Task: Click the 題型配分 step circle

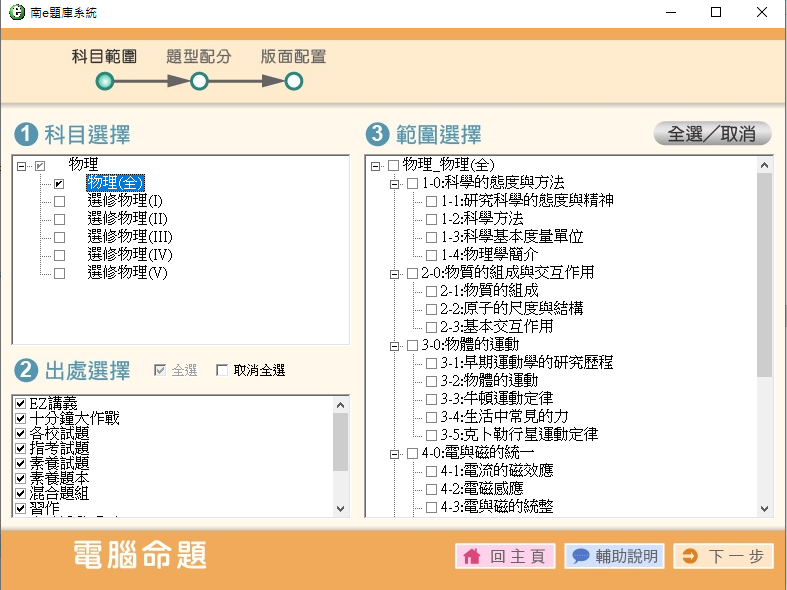Action: click(199, 82)
